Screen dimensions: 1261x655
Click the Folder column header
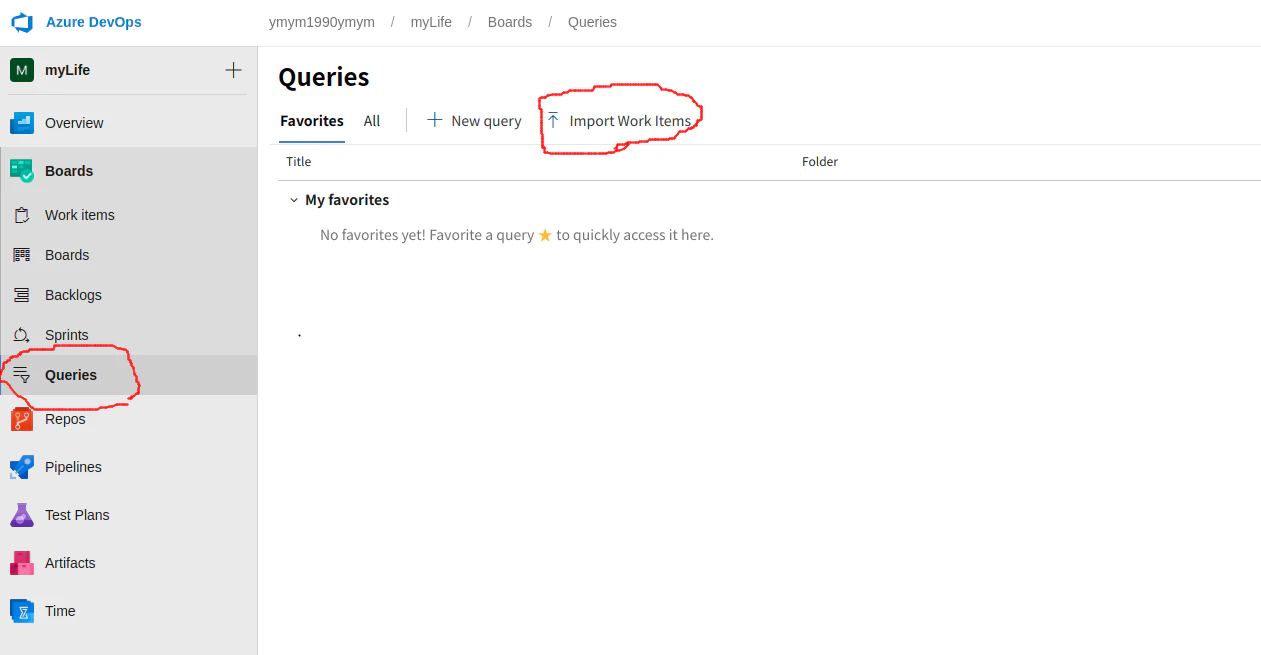tap(820, 161)
